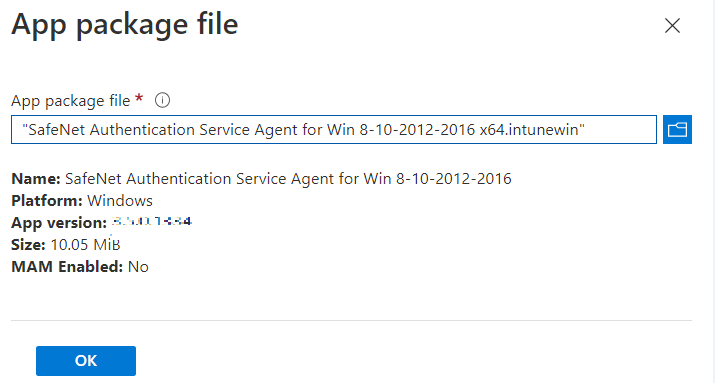Select the SafeNet Authentication Service Agent name value
This screenshot has height=383, width=715.
coord(288,179)
